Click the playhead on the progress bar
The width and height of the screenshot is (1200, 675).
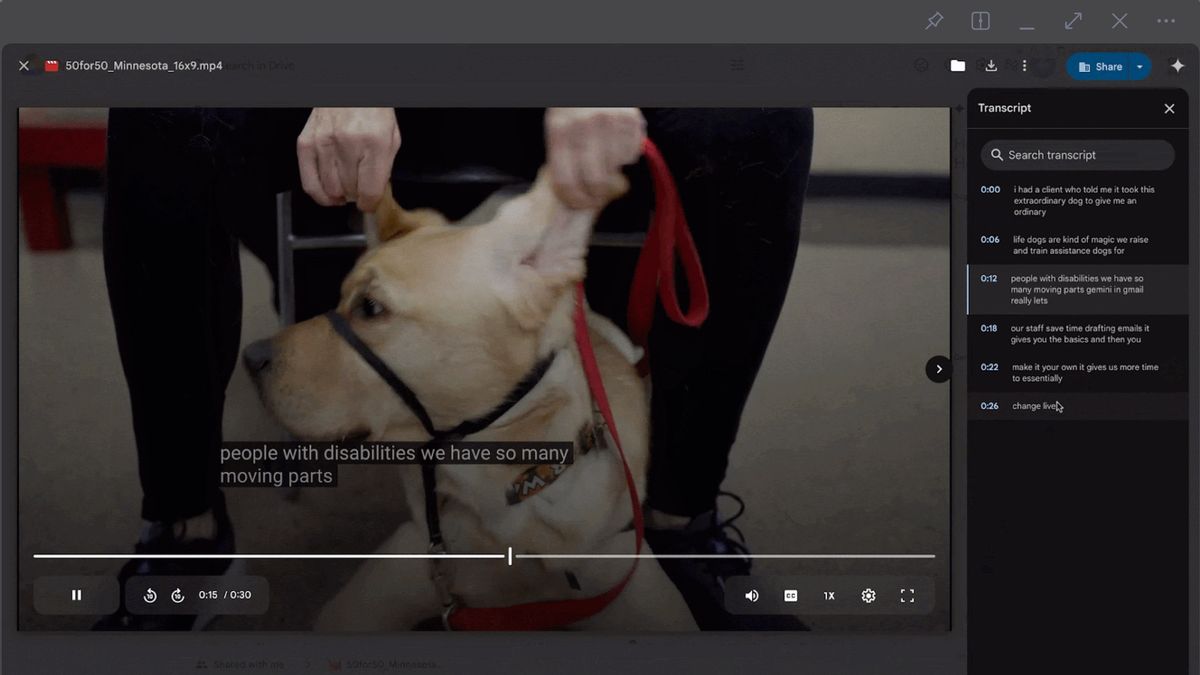tap(510, 556)
